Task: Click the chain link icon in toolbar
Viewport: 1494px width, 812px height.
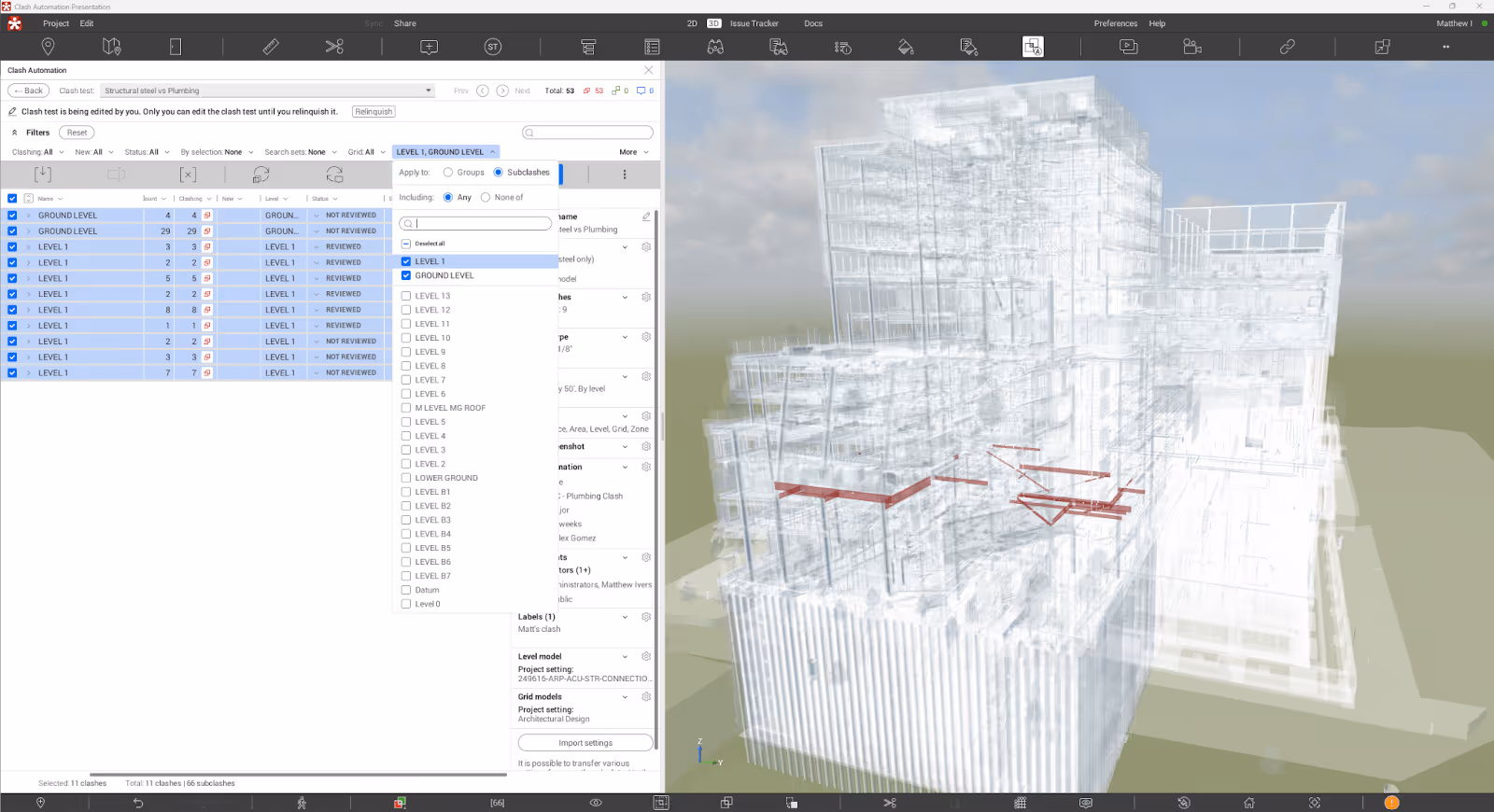Action: [1287, 47]
